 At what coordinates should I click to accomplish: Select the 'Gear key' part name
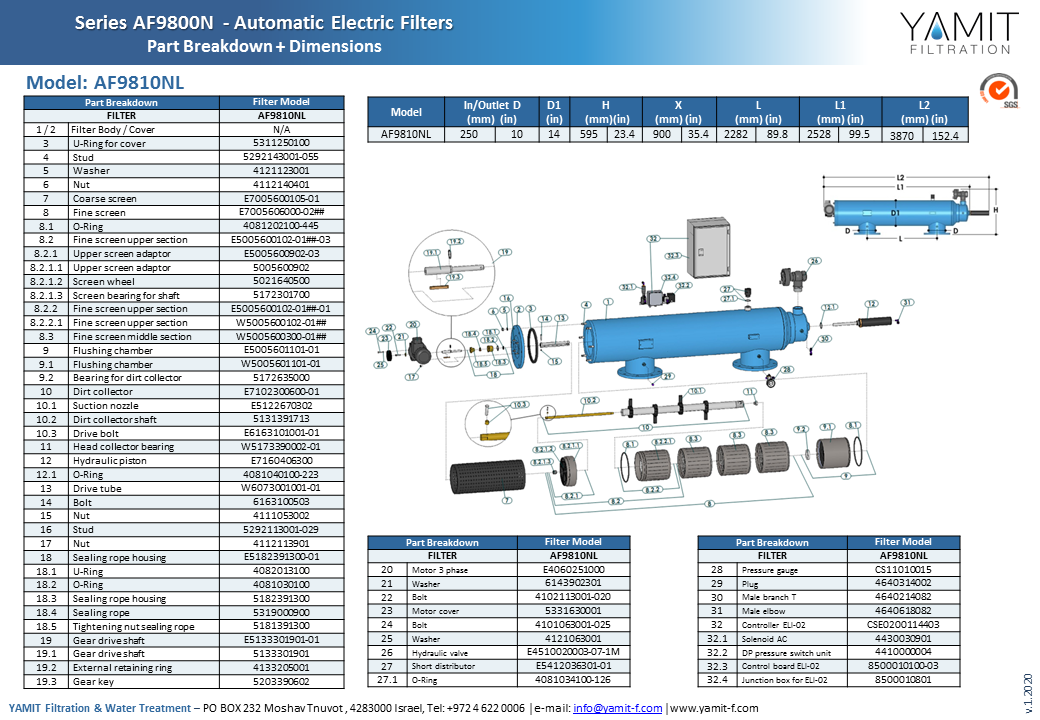(93, 682)
